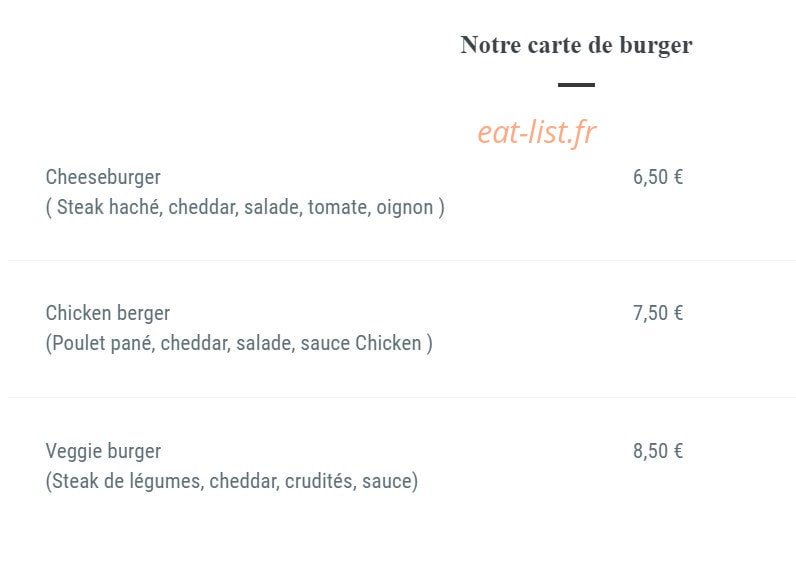Click the 8,50 € Veggie burger price
This screenshot has height=561, width=796.
point(657,451)
